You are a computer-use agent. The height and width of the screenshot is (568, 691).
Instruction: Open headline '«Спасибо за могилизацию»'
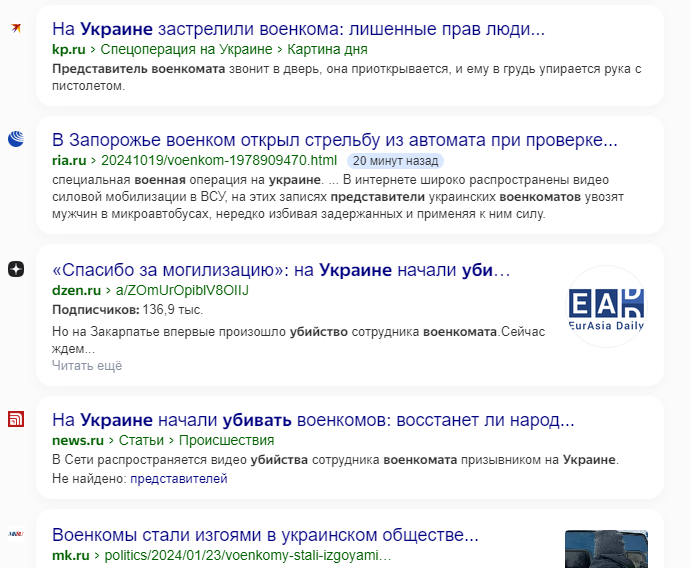click(x=281, y=270)
